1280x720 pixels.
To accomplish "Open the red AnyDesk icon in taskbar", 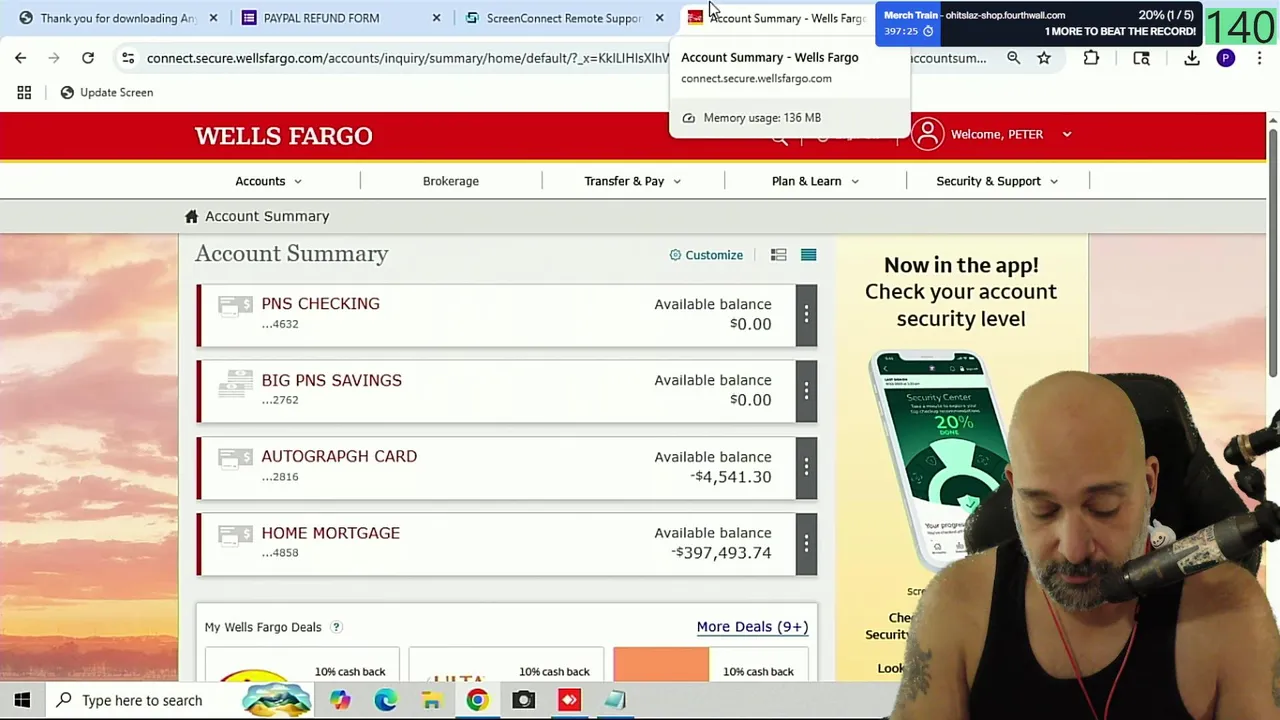I will pyautogui.click(x=569, y=700).
